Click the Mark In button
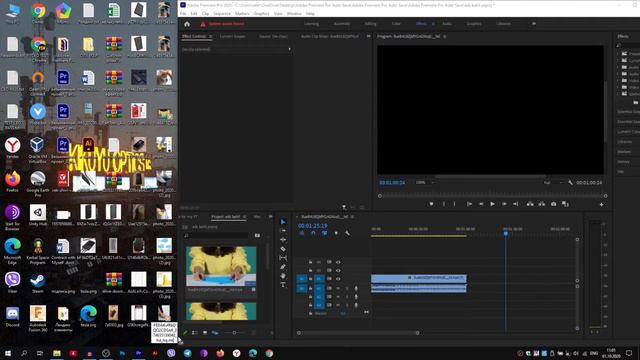The width and height of the screenshot is (640, 360). point(444,204)
